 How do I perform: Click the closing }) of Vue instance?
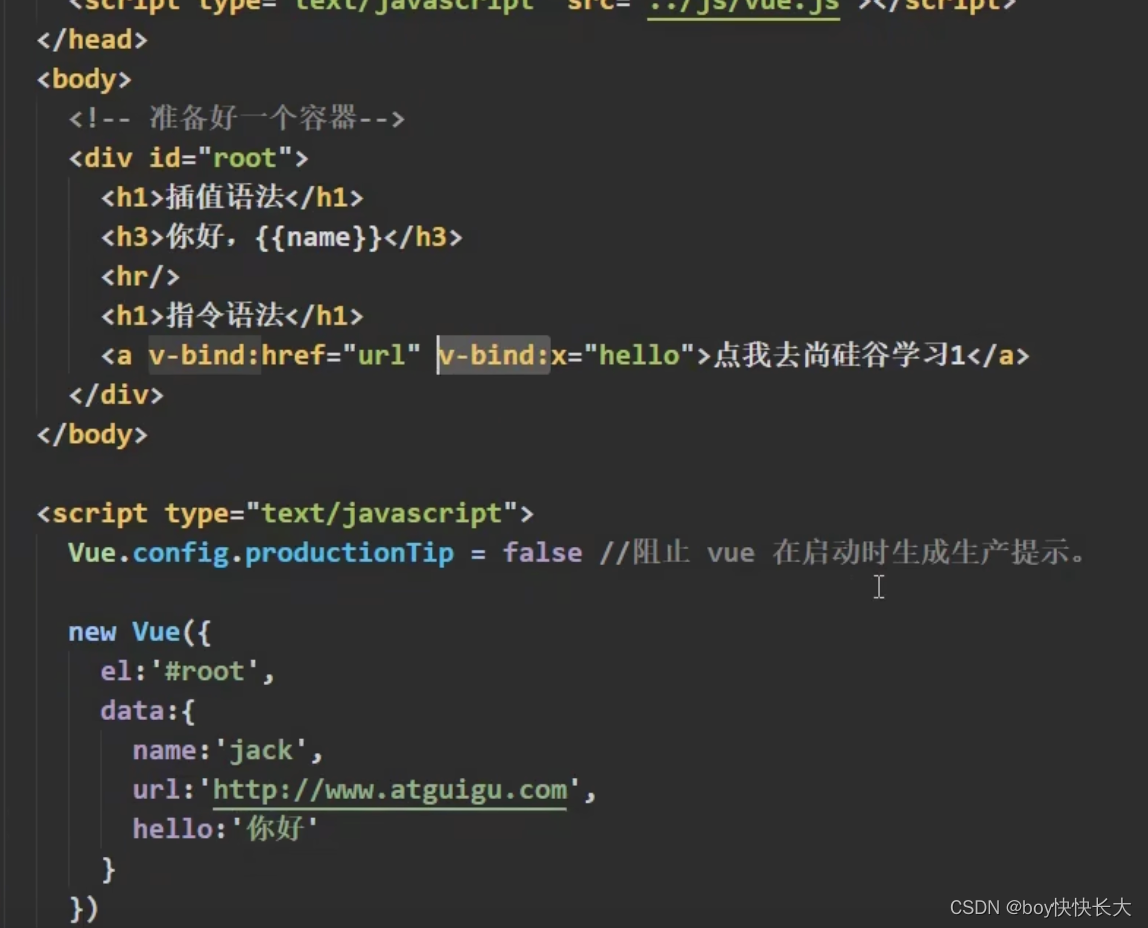pyautogui.click(x=83, y=909)
